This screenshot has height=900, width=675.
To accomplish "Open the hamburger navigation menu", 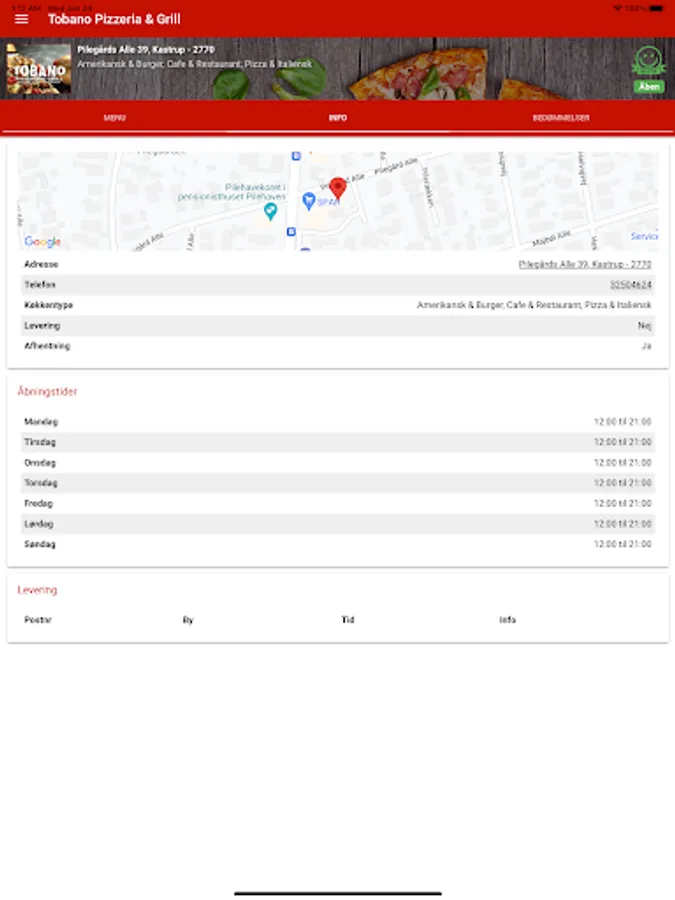I will click(x=21, y=19).
